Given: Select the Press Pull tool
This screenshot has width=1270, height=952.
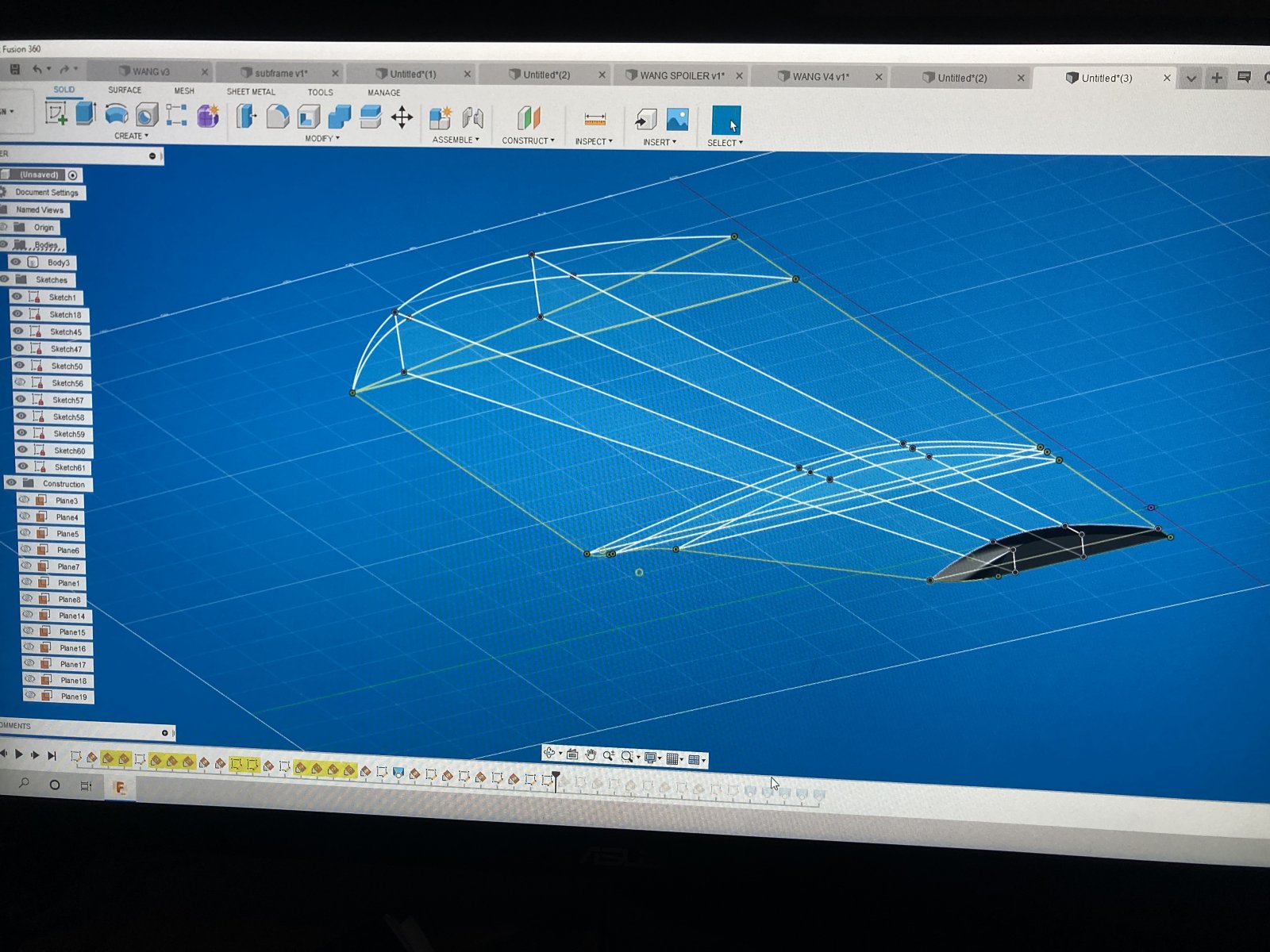Looking at the screenshot, I should click(x=246, y=117).
